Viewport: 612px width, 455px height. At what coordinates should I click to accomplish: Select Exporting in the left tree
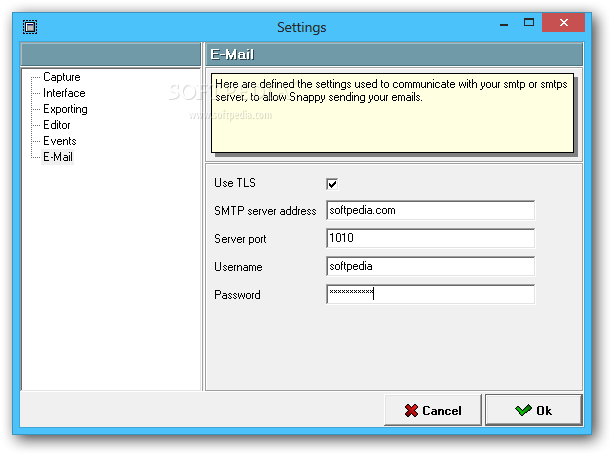point(65,109)
